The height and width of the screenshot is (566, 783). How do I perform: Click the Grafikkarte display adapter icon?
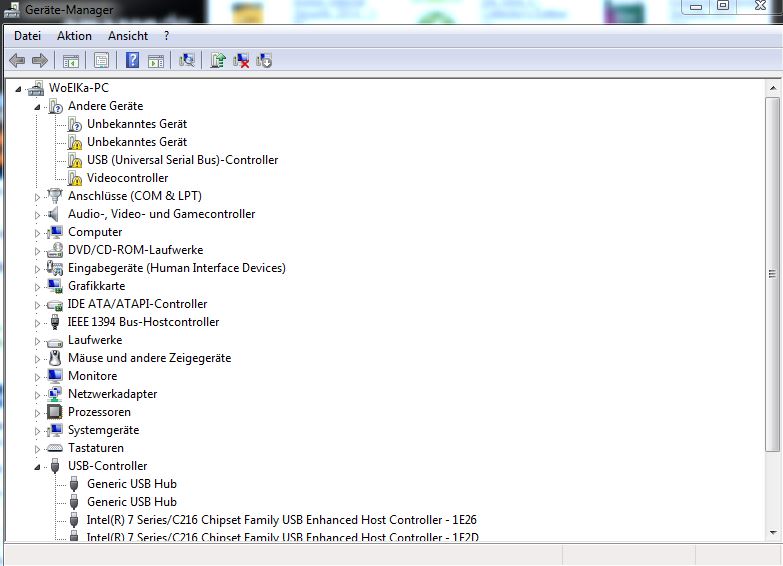click(x=55, y=286)
